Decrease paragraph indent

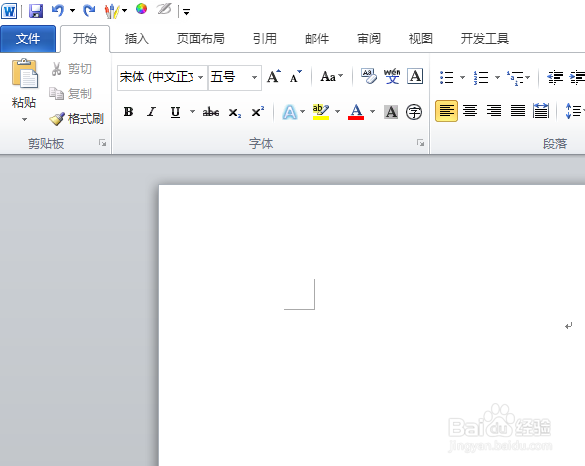pyautogui.click(x=555, y=77)
